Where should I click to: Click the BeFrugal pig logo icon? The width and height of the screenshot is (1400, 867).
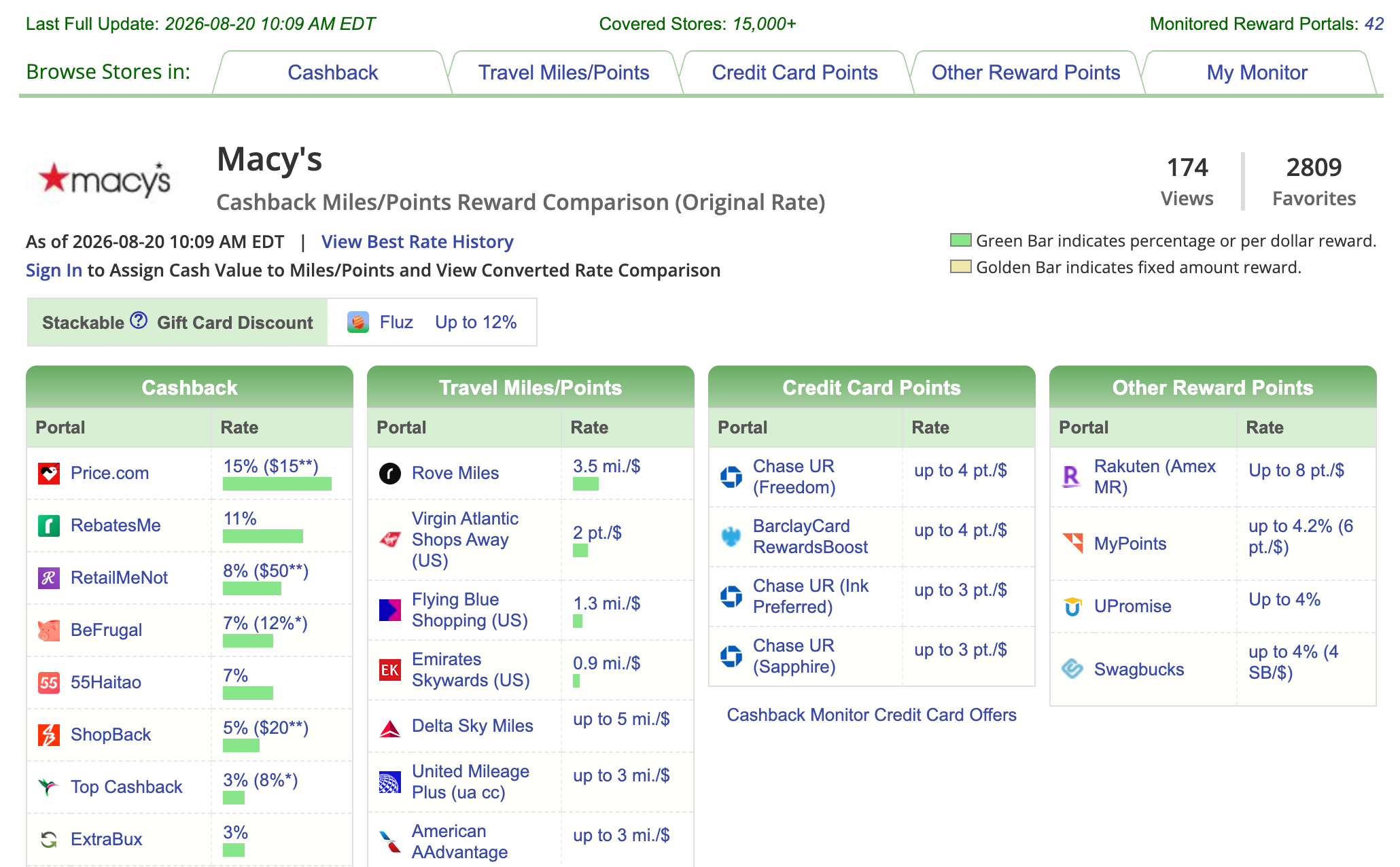click(x=49, y=631)
